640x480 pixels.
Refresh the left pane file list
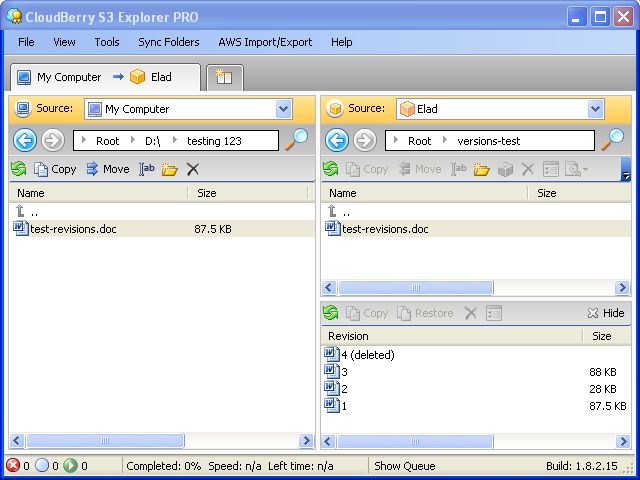tap(18, 169)
